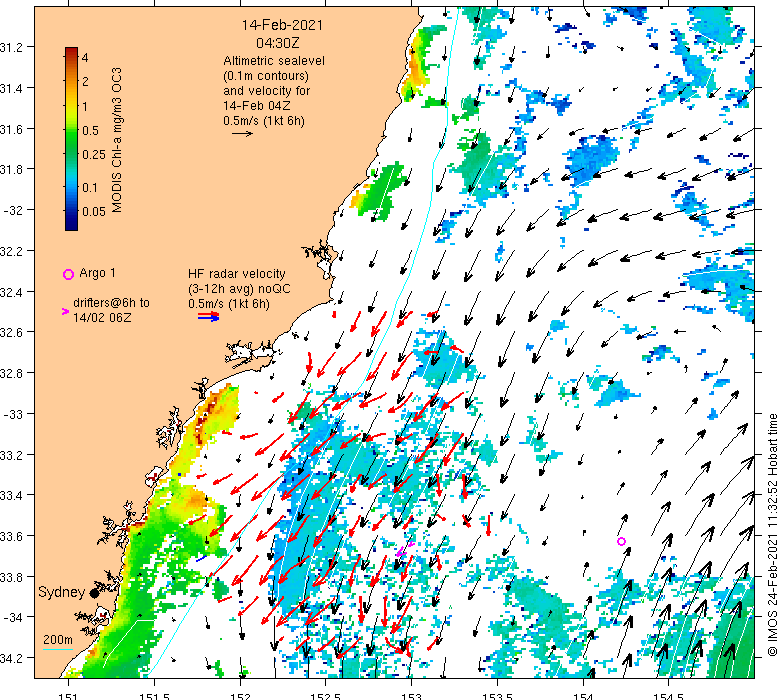The image size is (780, 700).
Task: Click the 'drifters@6h to' legend text
Action: [x=111, y=303]
